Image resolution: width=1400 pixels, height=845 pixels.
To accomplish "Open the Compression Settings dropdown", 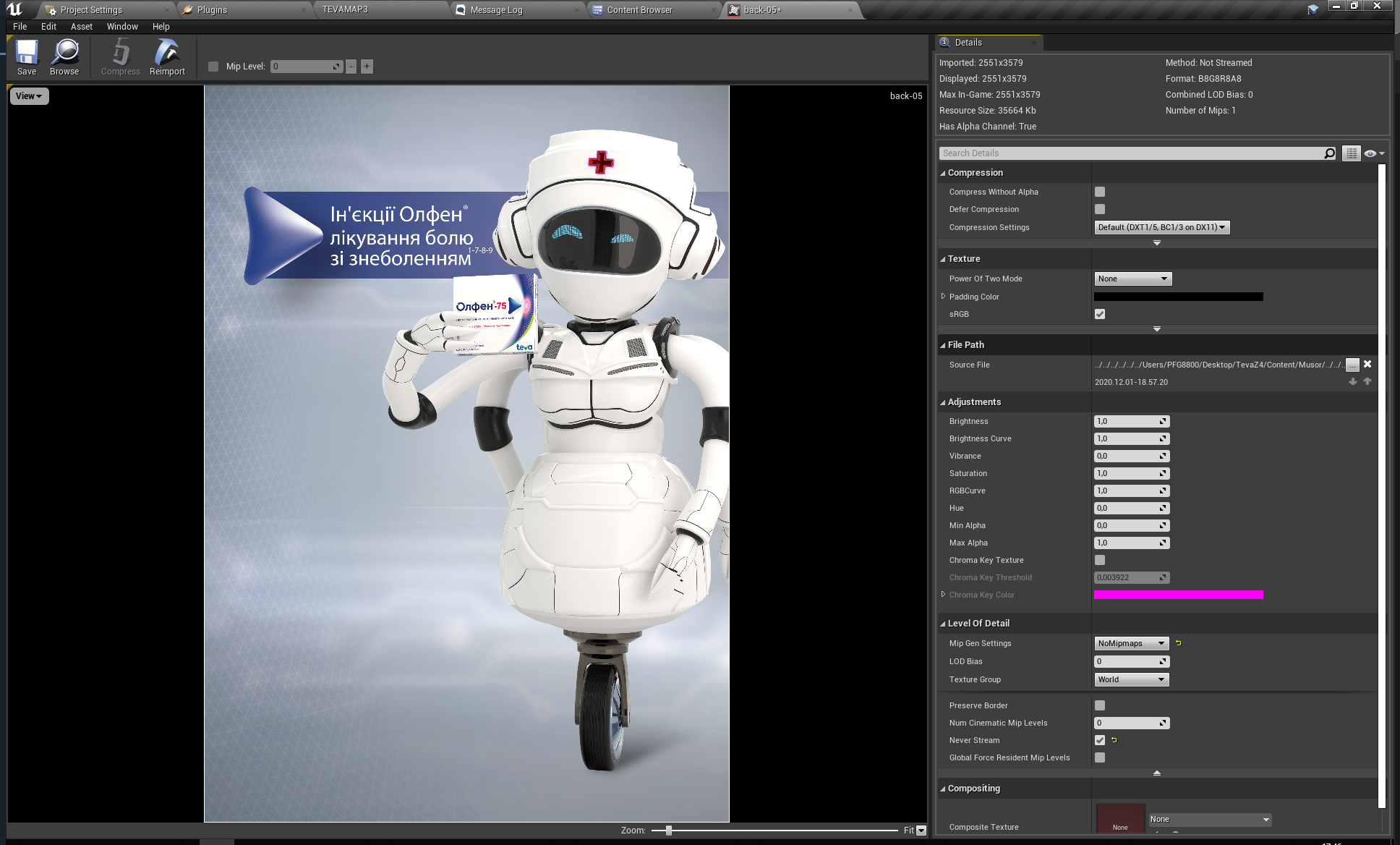I will [x=1161, y=227].
